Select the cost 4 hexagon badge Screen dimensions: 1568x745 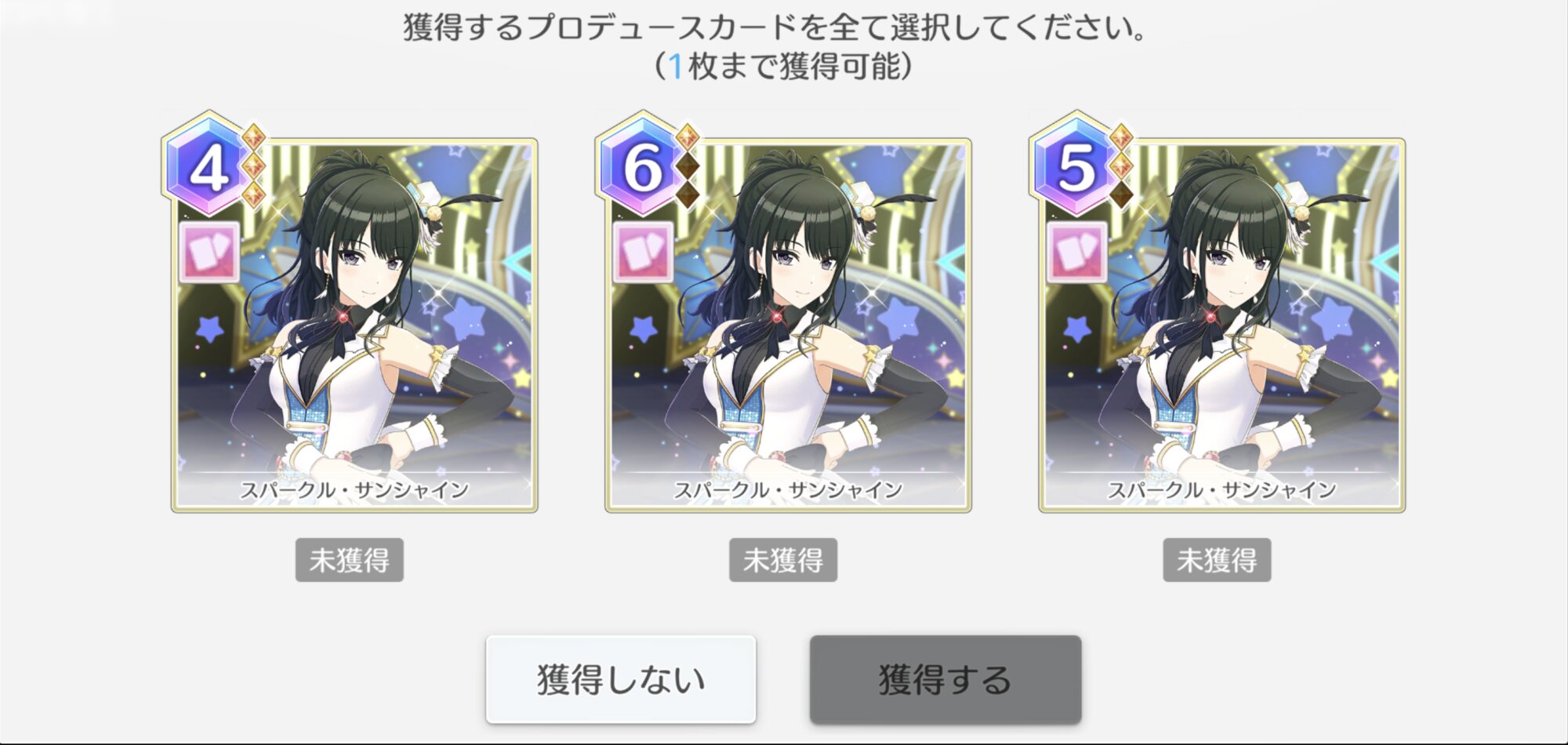208,165
